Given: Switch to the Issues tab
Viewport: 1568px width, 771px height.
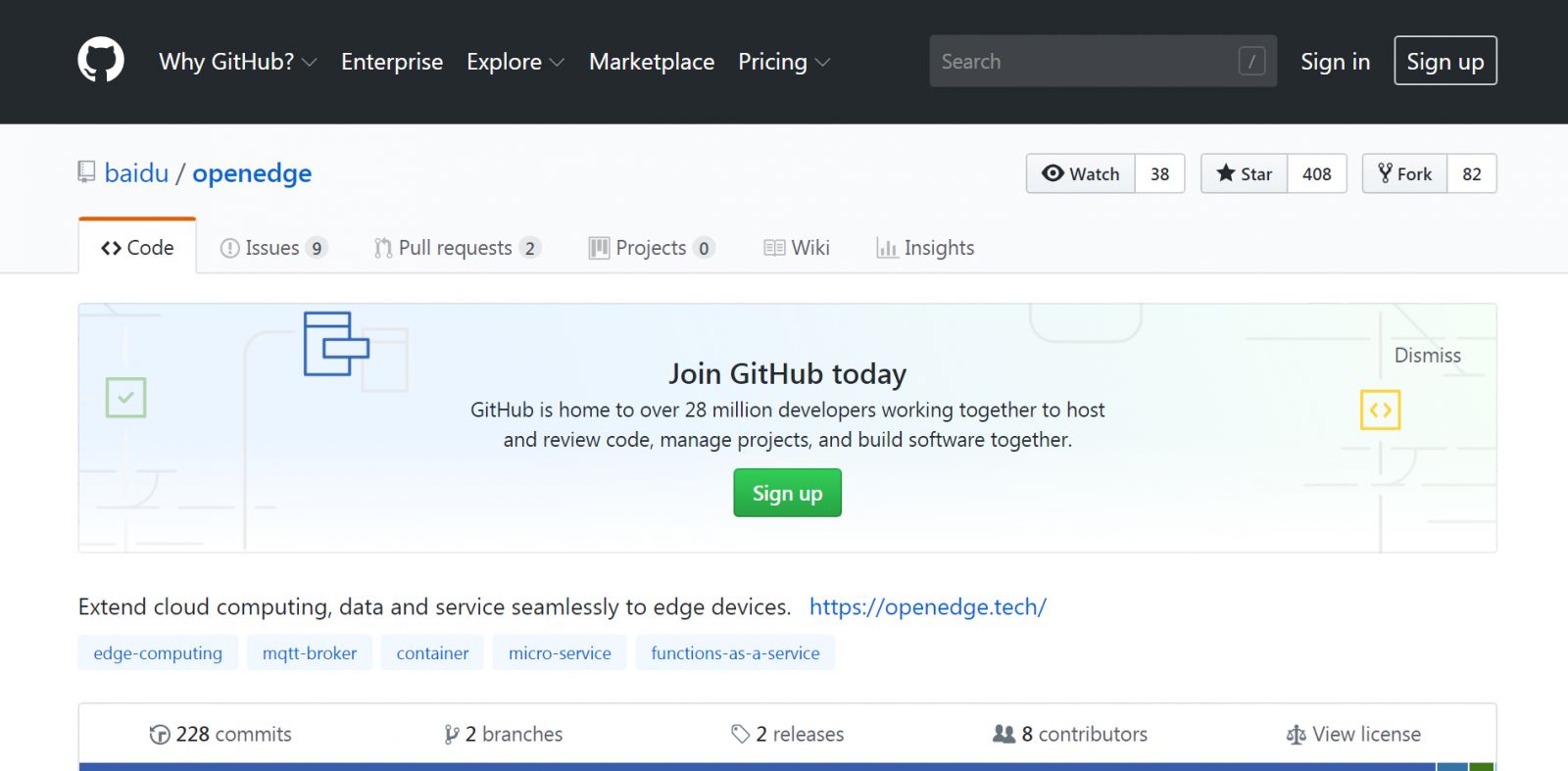Looking at the screenshot, I should coord(271,248).
